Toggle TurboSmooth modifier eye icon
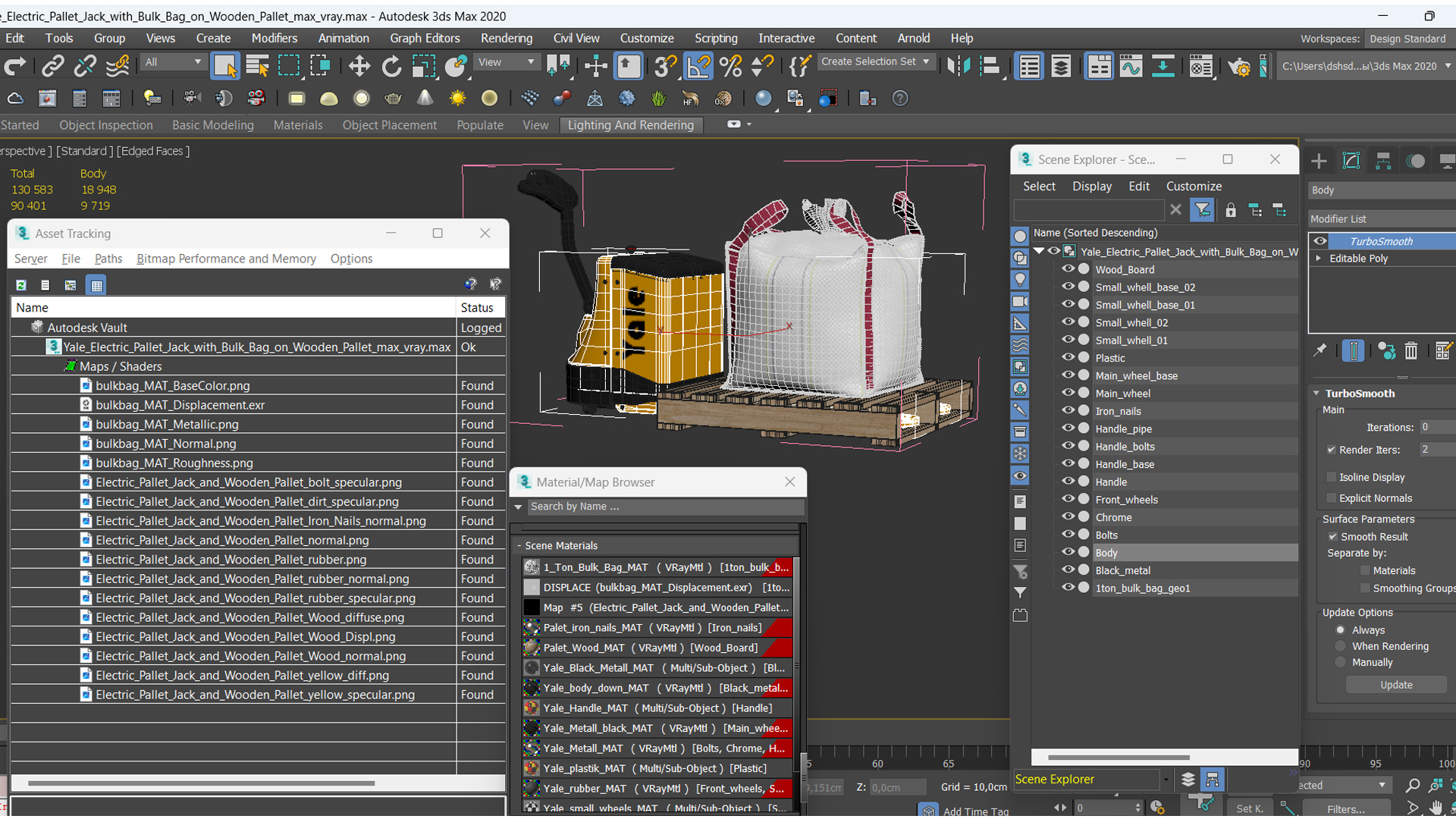Screen dimensions: 1456x819 (1320, 241)
